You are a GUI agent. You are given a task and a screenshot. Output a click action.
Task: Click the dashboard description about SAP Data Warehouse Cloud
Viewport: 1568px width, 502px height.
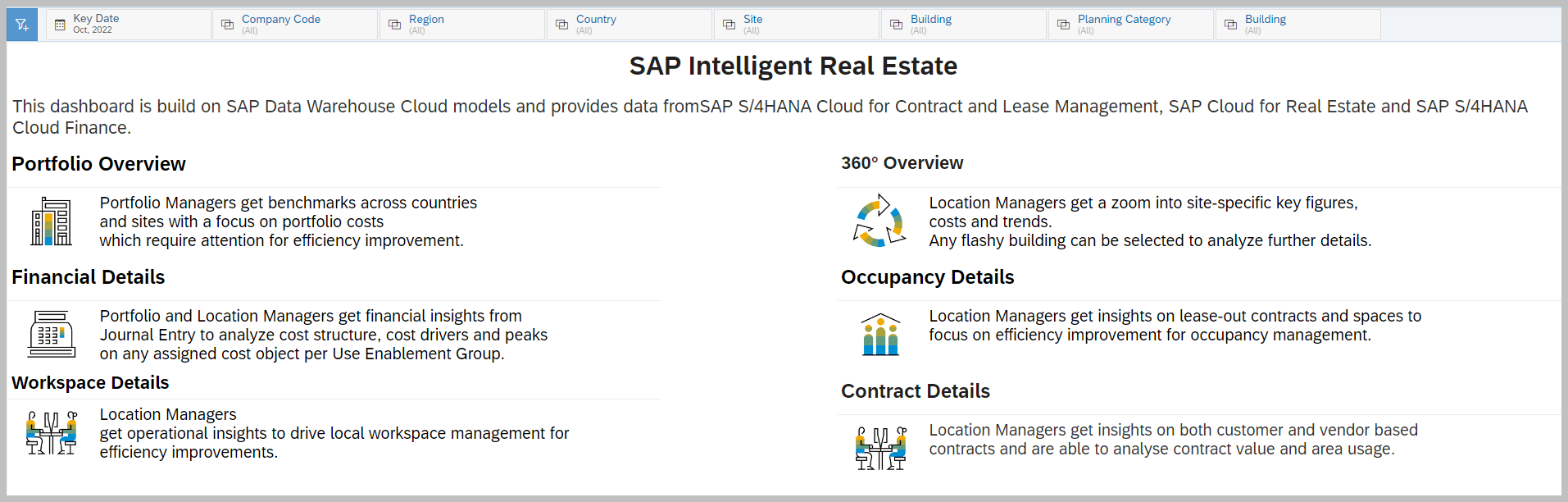tap(770, 117)
